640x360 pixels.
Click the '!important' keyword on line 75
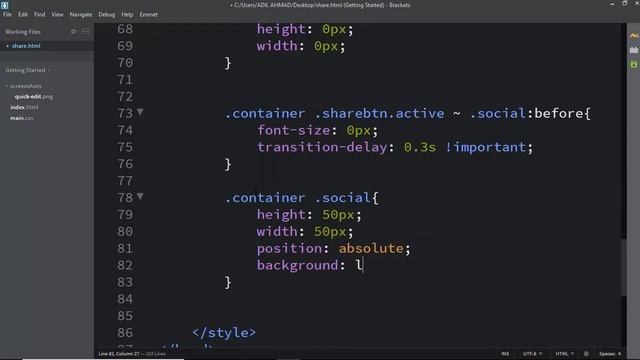click(485, 147)
